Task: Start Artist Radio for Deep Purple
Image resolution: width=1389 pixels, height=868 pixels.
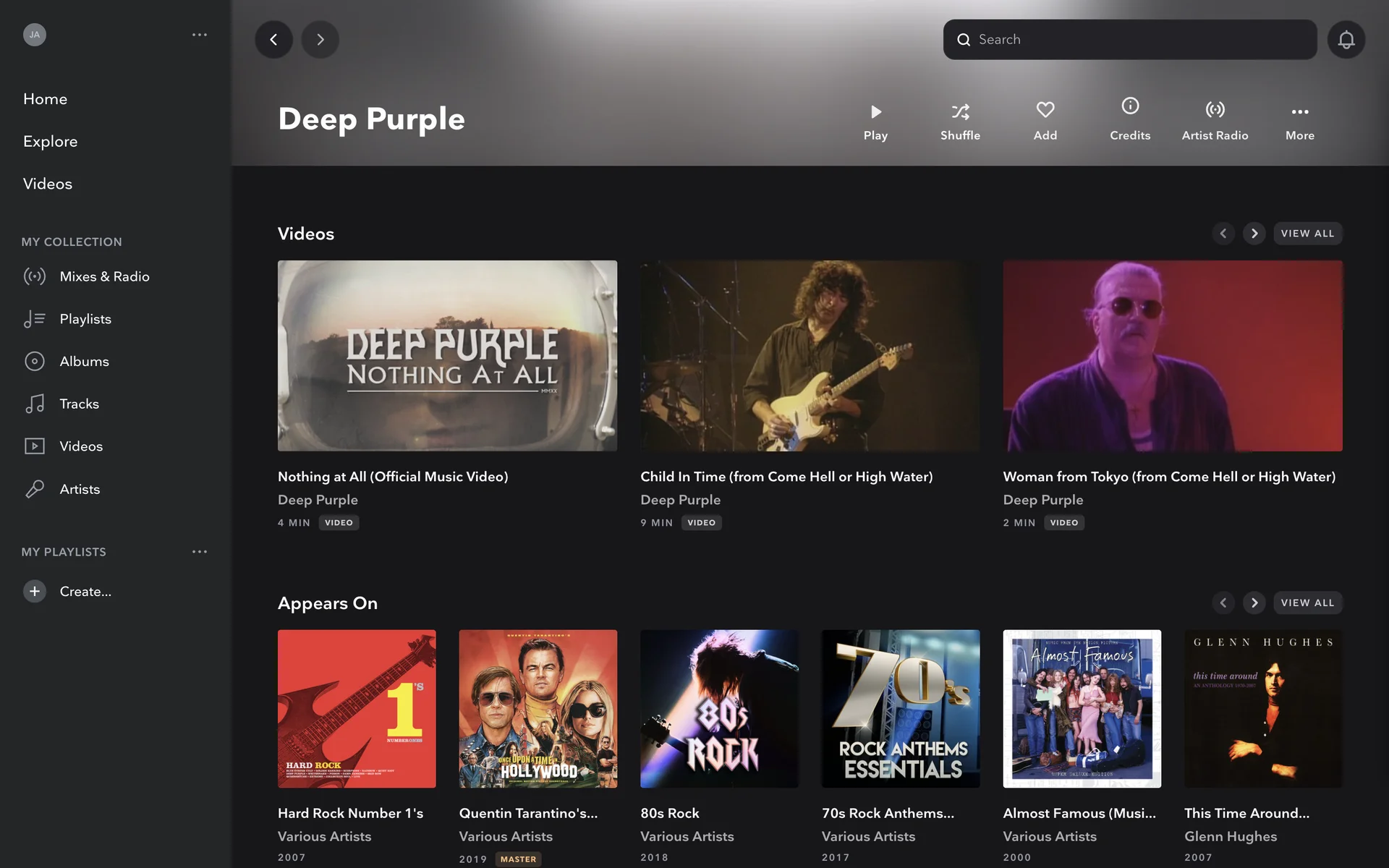Action: (x=1215, y=110)
